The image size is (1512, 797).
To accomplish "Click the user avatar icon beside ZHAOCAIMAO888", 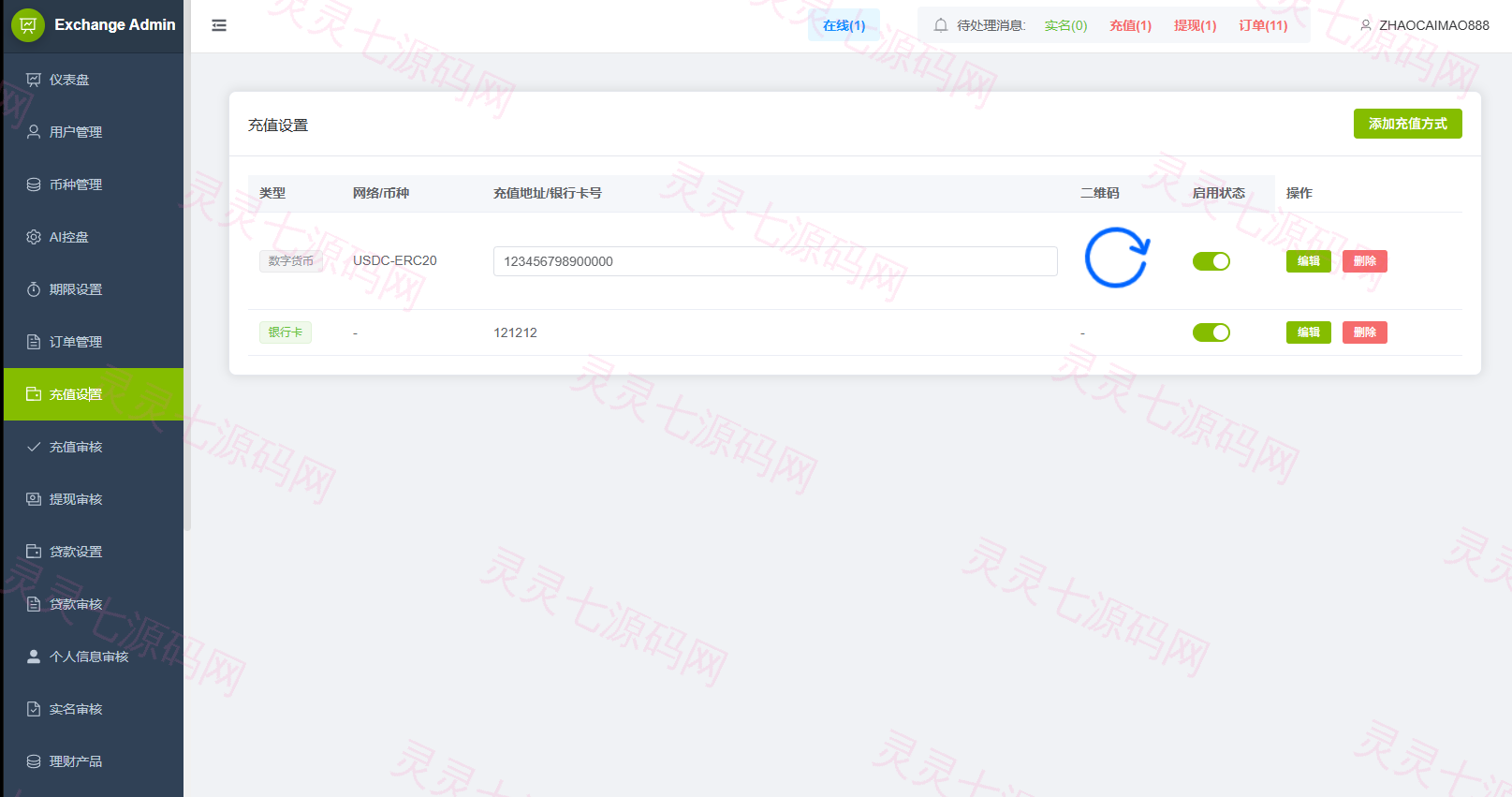I will 1366,25.
